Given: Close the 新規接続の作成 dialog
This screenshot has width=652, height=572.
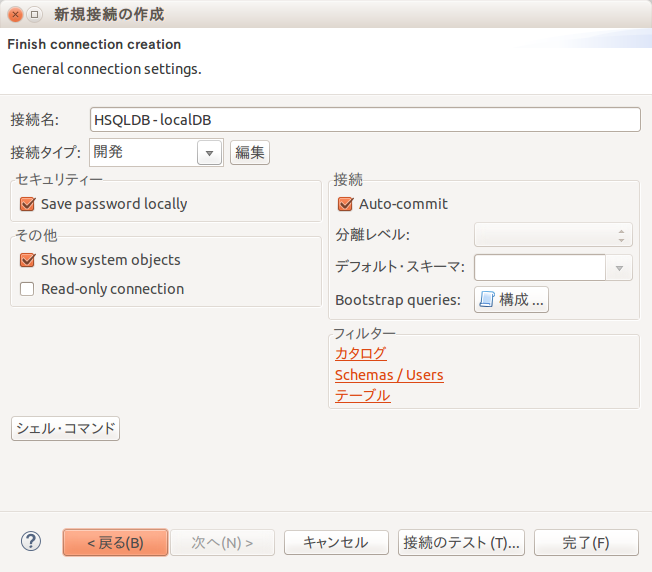Looking at the screenshot, I should [x=15, y=15].
